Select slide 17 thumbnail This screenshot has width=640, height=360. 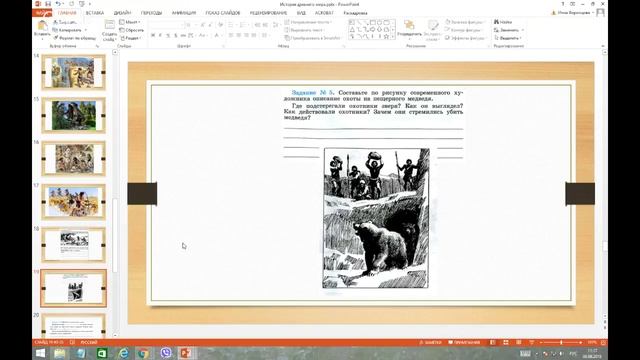(73, 202)
